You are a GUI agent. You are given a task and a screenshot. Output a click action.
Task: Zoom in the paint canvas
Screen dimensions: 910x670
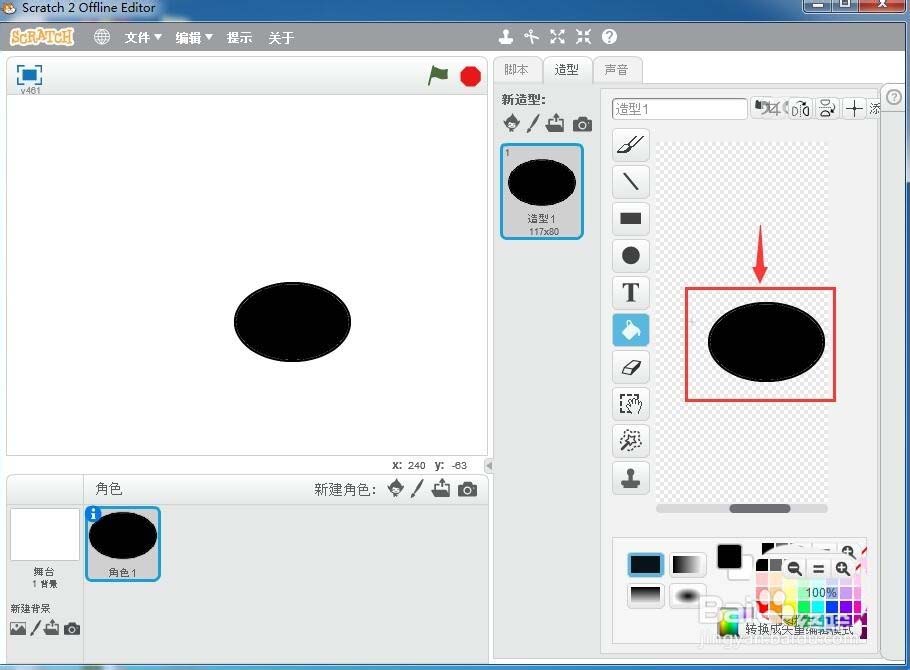tap(843, 568)
